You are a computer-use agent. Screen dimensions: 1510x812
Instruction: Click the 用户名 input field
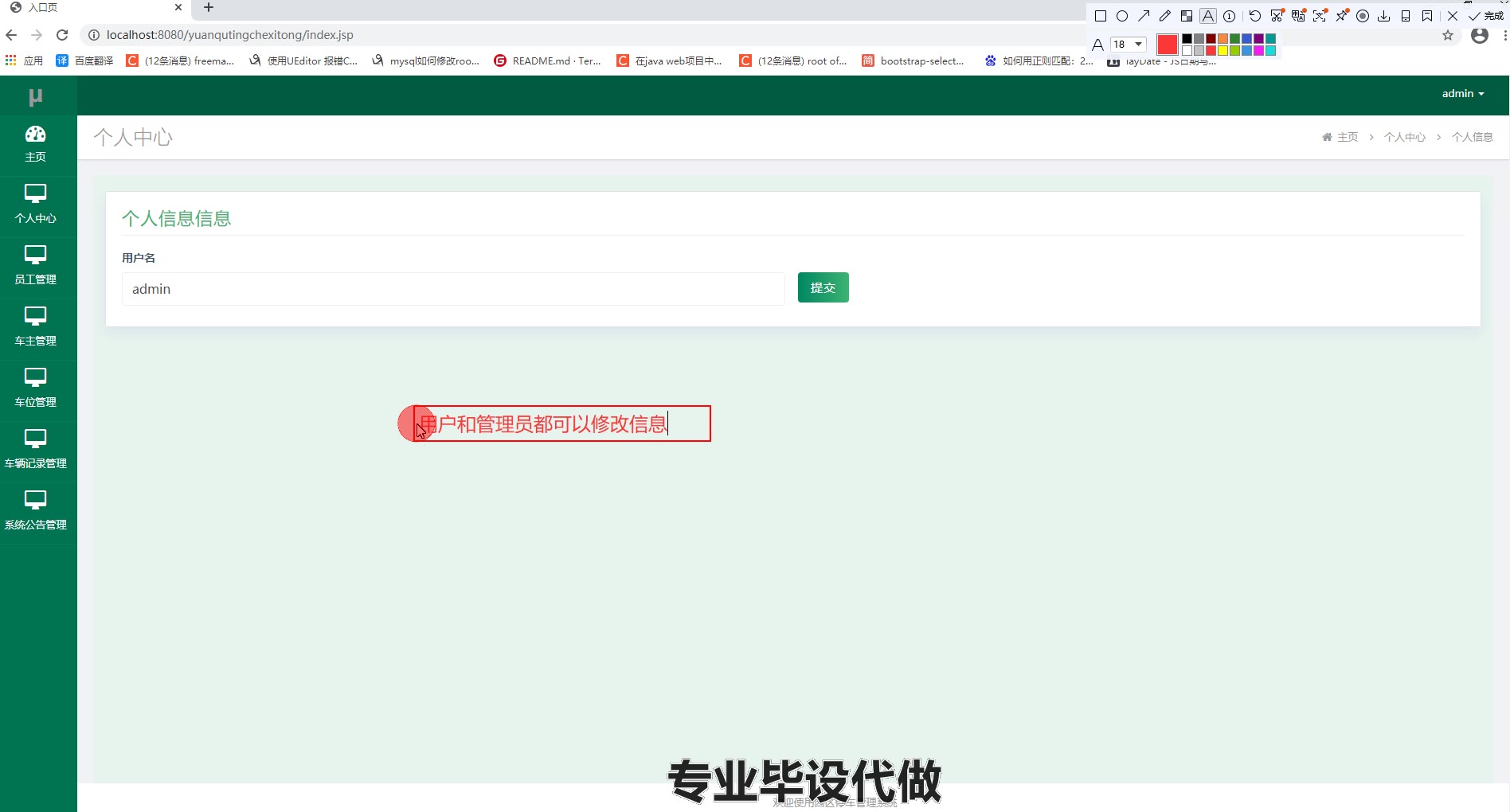click(x=453, y=289)
